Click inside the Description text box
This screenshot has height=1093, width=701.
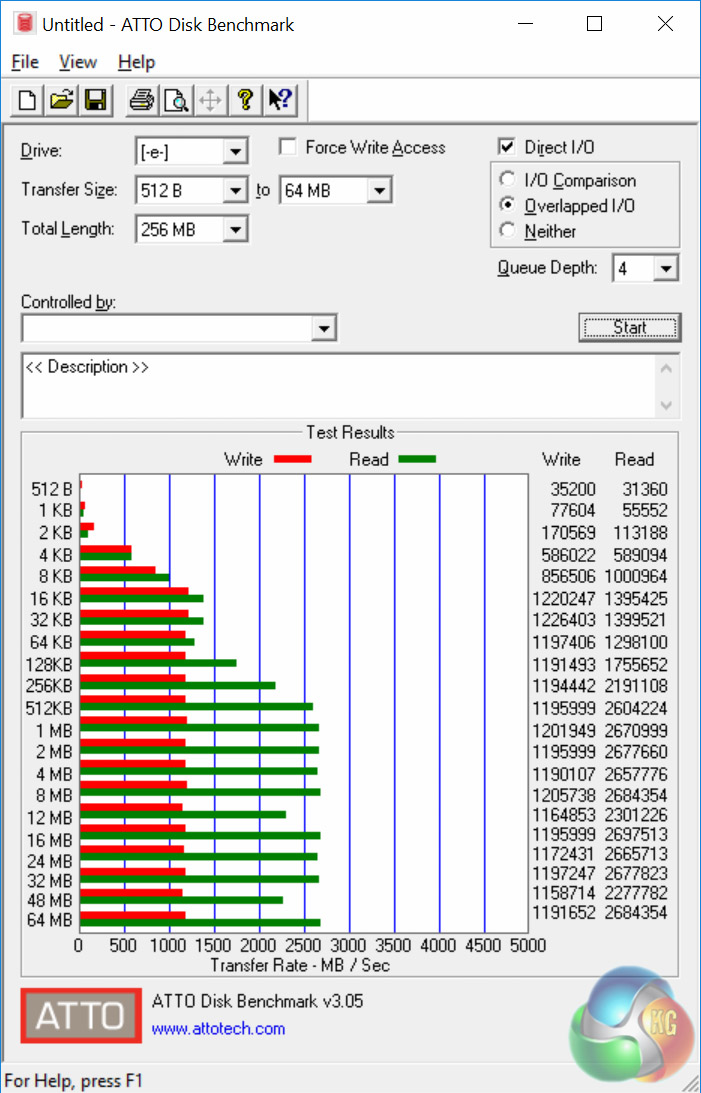click(339, 386)
